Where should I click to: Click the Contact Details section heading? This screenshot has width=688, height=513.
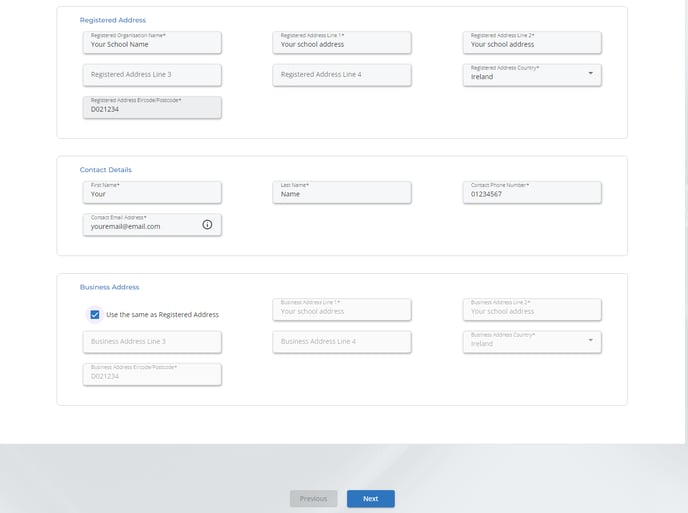106,170
